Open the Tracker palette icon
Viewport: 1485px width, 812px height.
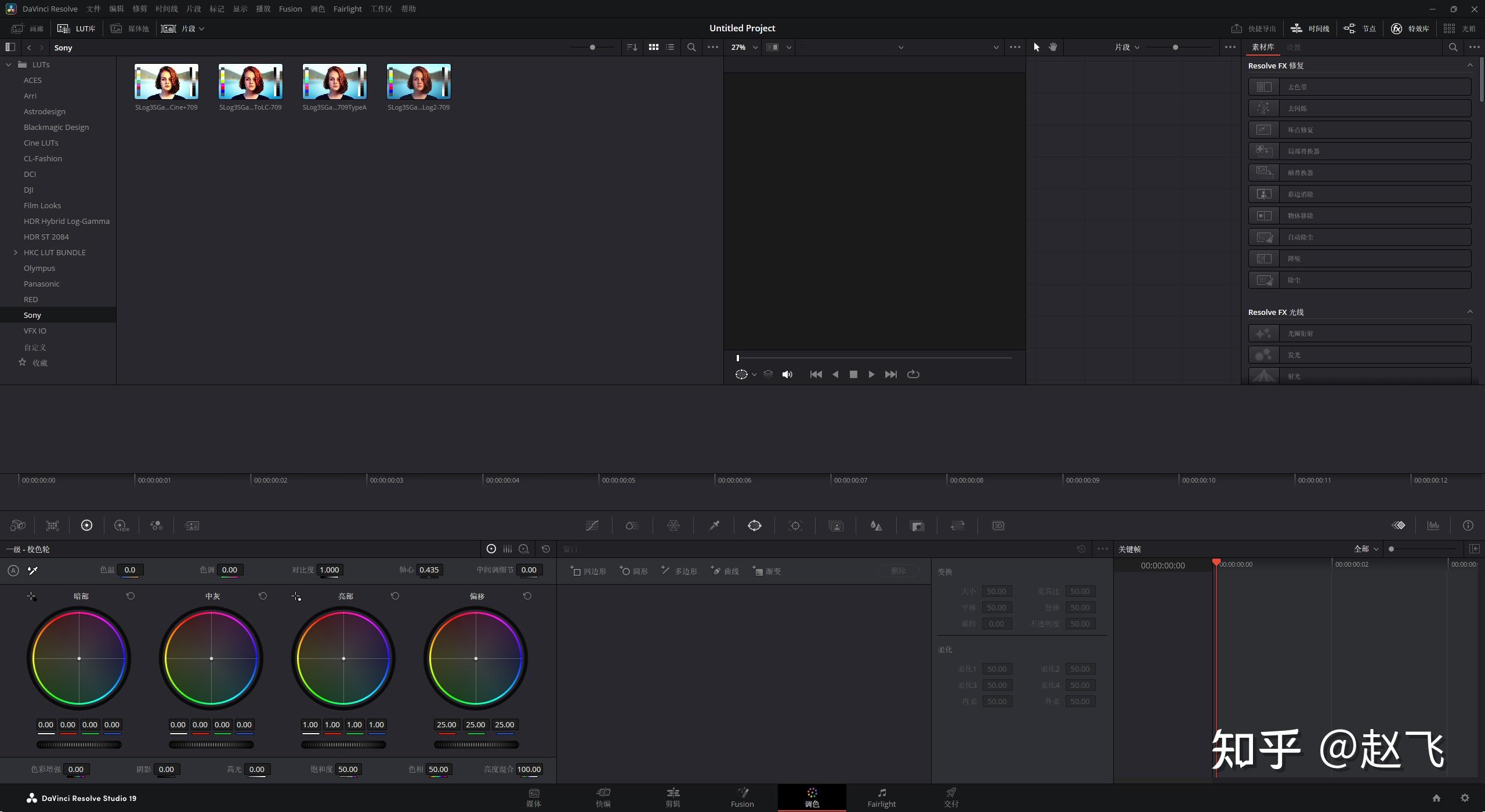(795, 525)
